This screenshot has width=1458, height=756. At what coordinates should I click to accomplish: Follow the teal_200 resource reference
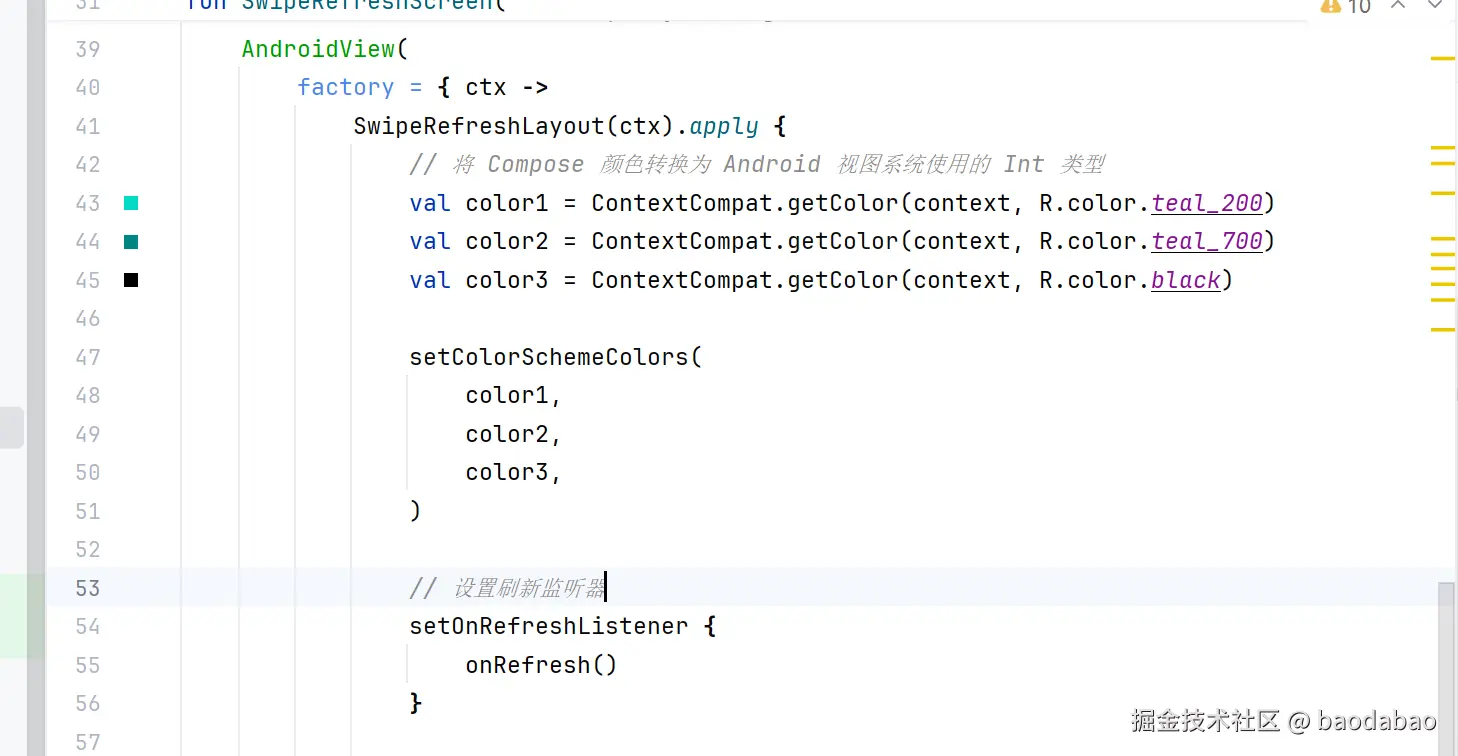[1207, 203]
